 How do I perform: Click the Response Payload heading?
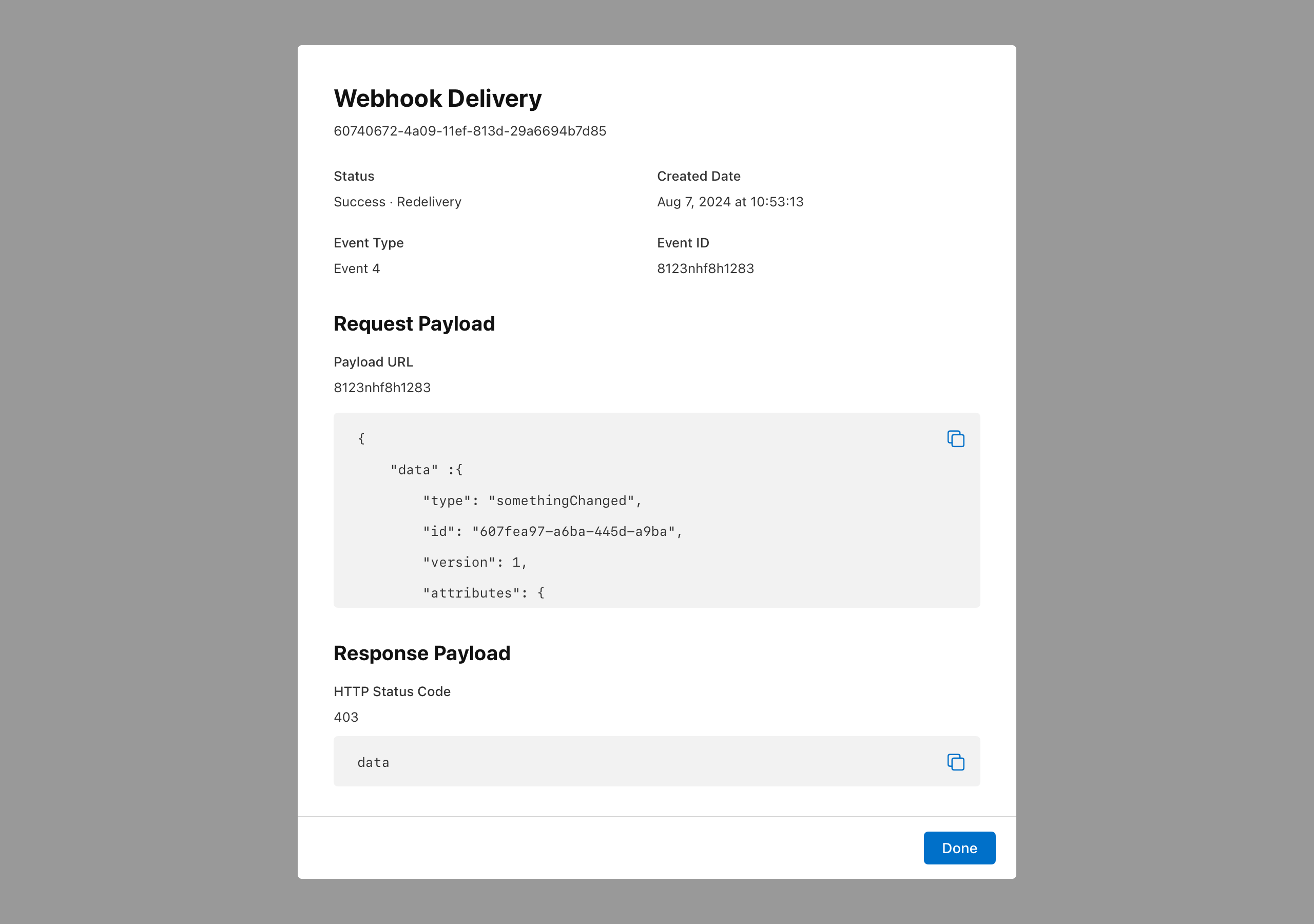tap(422, 653)
